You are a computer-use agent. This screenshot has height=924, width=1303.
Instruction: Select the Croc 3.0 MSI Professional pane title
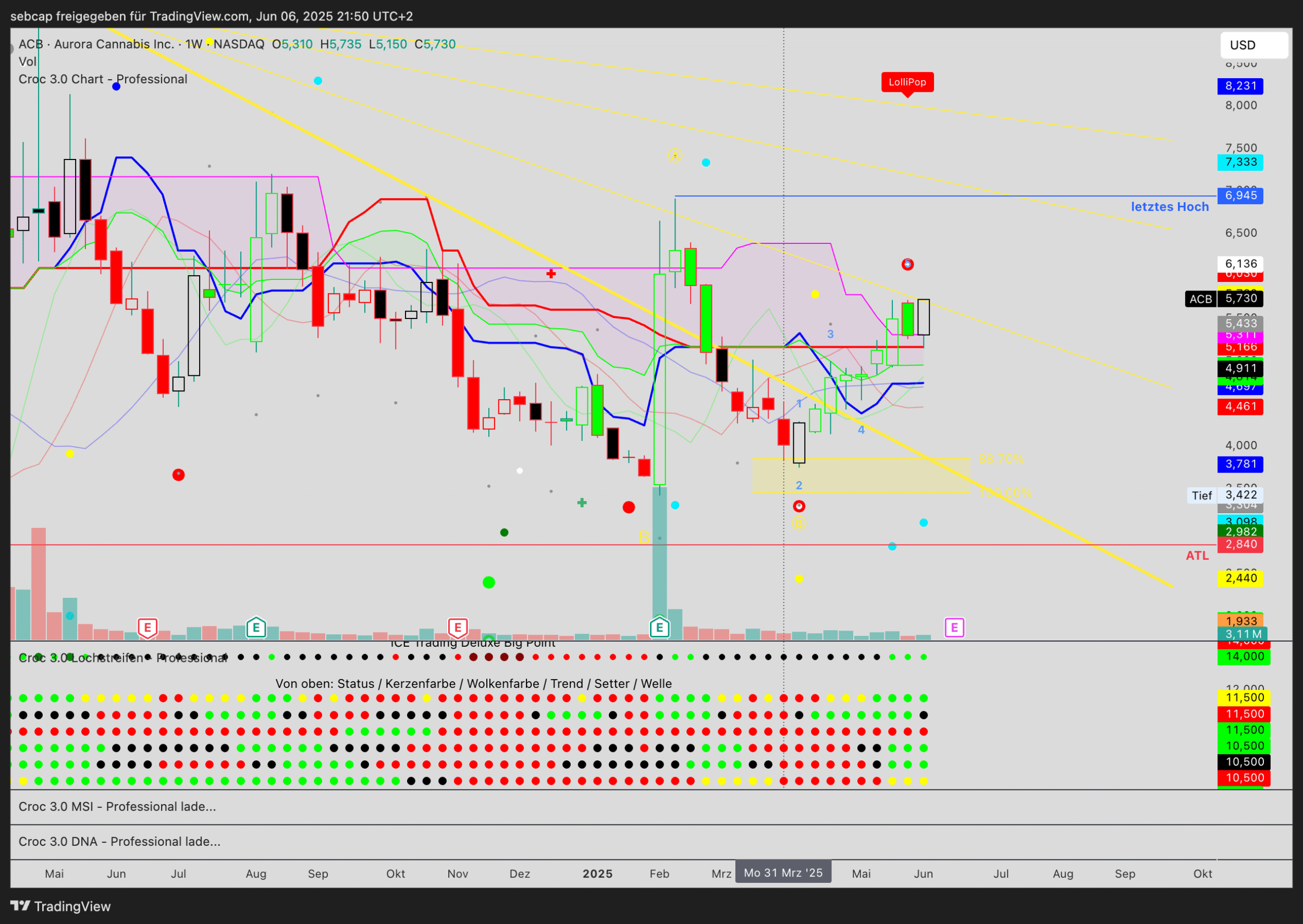(x=117, y=806)
